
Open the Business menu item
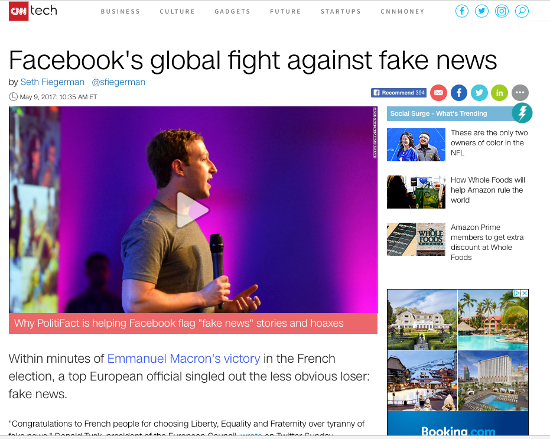tap(120, 12)
